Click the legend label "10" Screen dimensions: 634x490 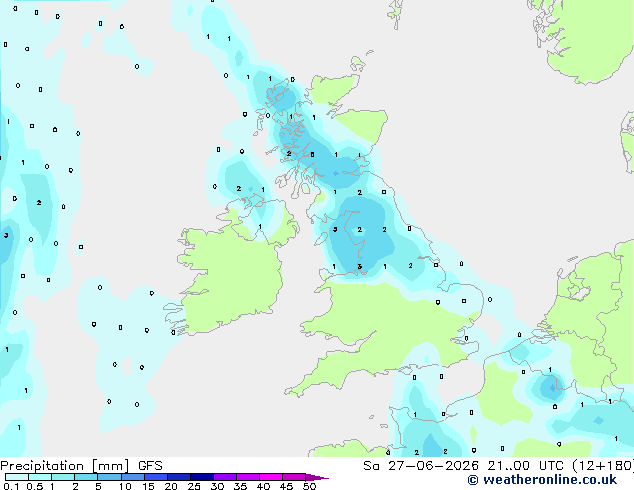click(x=125, y=486)
